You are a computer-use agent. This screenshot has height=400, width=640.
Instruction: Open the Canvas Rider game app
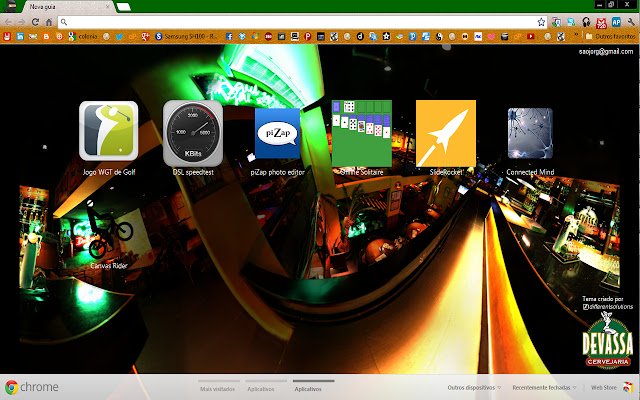tap(109, 229)
